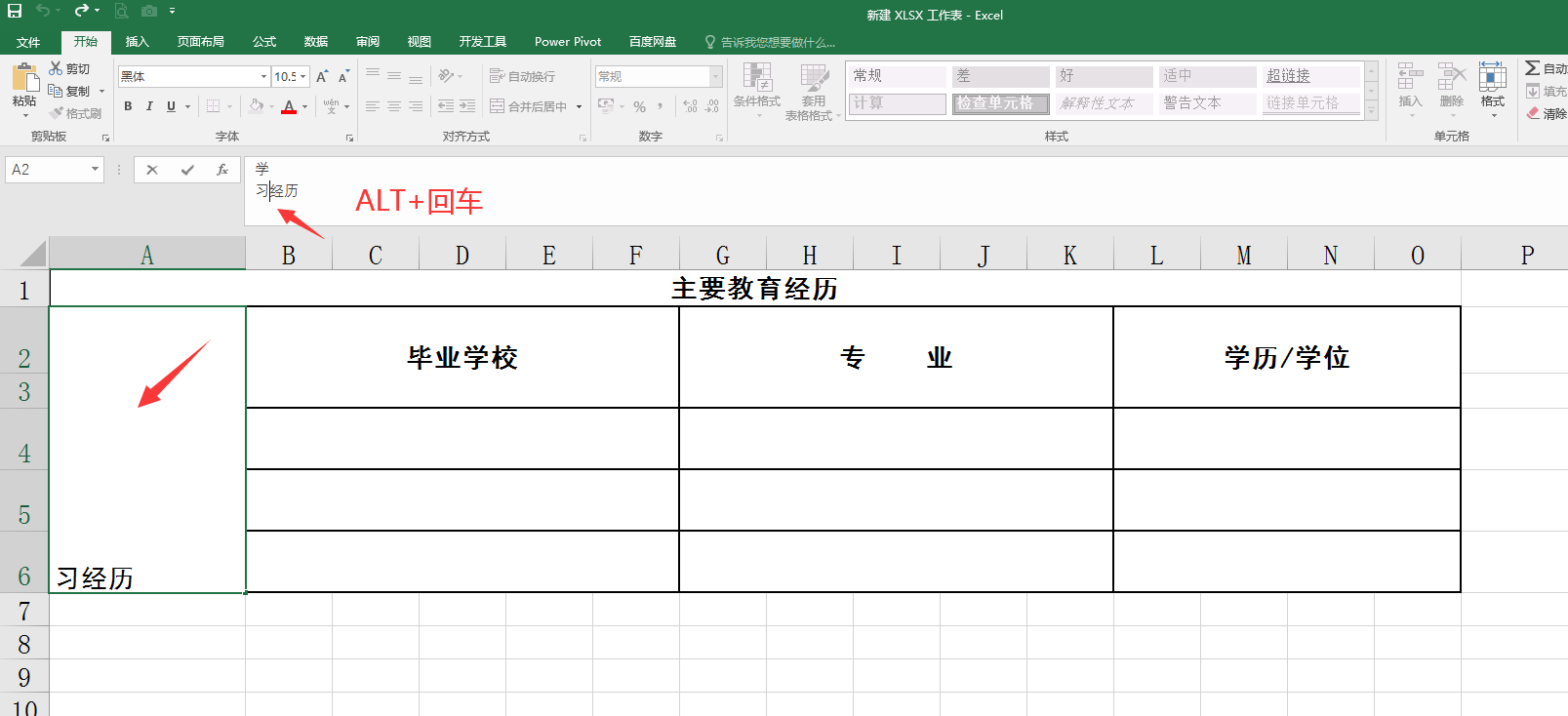Click the wén phonetic guide icon

coord(332,105)
